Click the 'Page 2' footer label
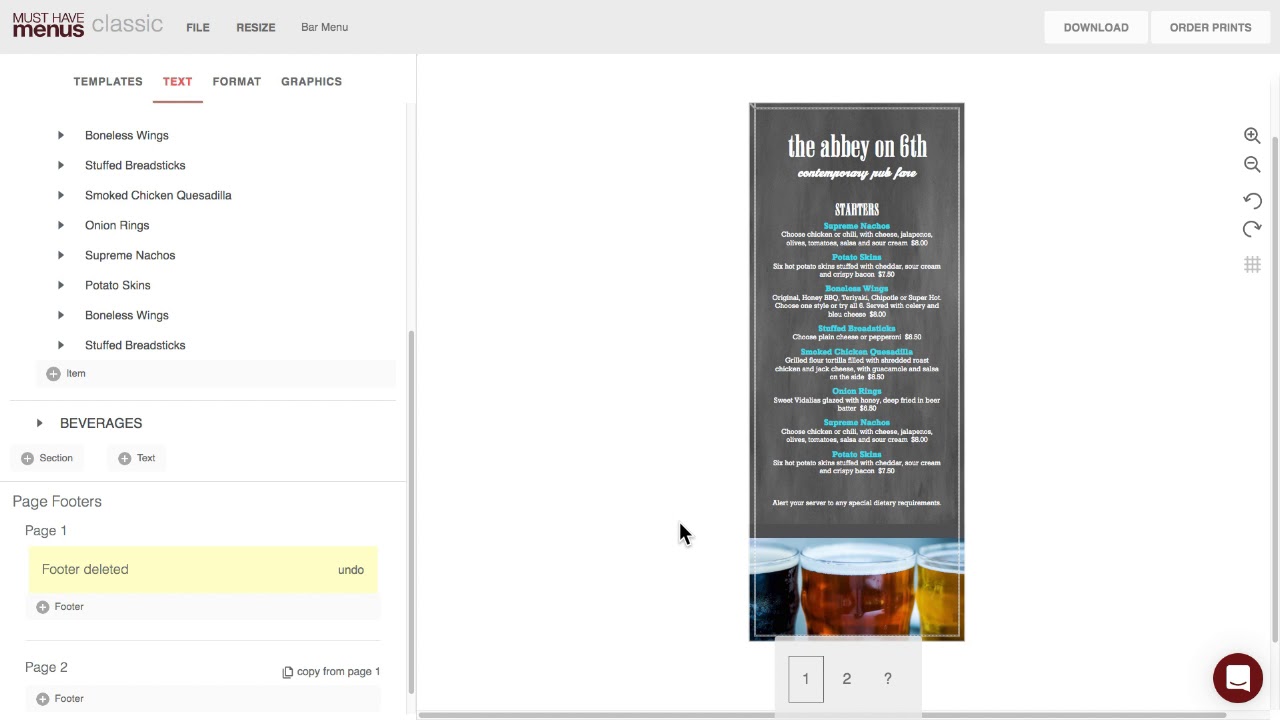The width and height of the screenshot is (1280, 720). pyautogui.click(x=46, y=668)
